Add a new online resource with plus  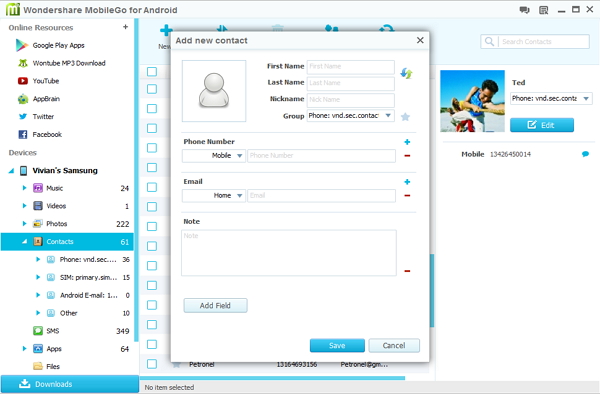tap(125, 27)
